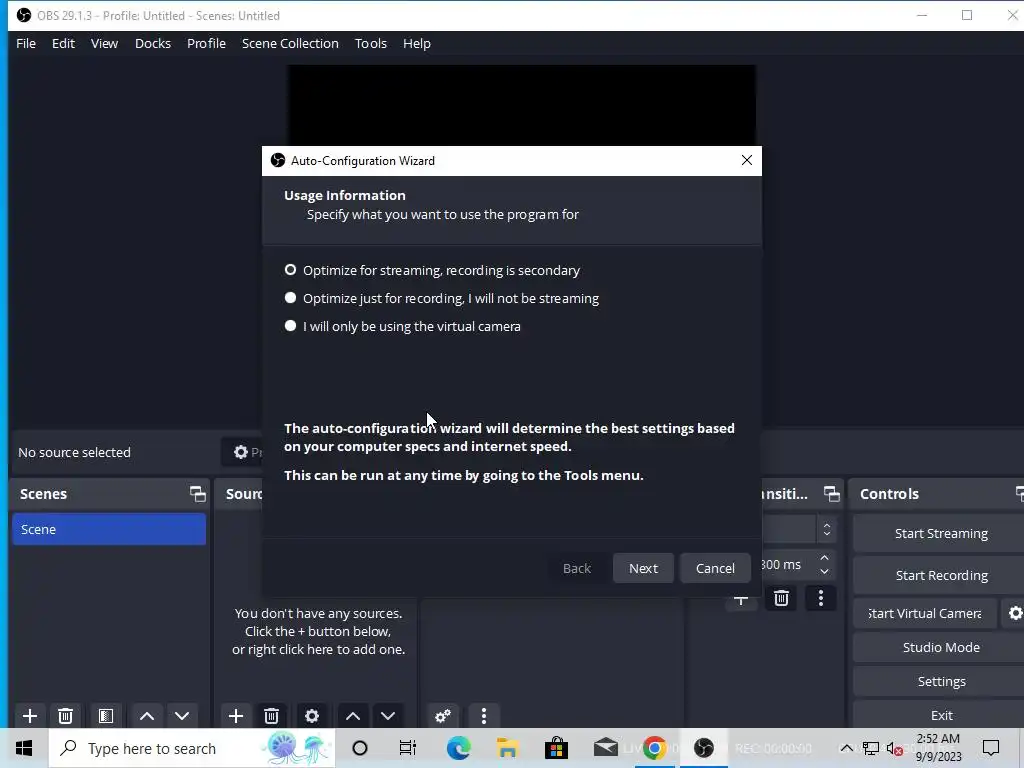
Task: Open source properties gear icon
Action: [x=312, y=716]
